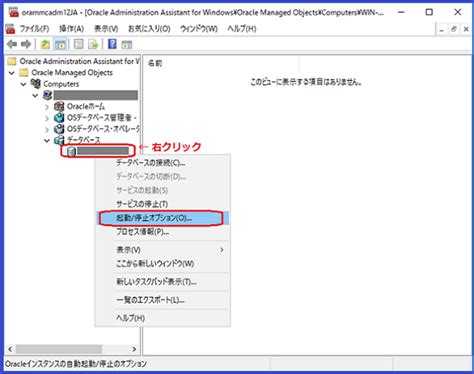Viewport: 474px width, 374px height.
Task: Open the ウィンドウ(W) menu
Action: pos(199,29)
